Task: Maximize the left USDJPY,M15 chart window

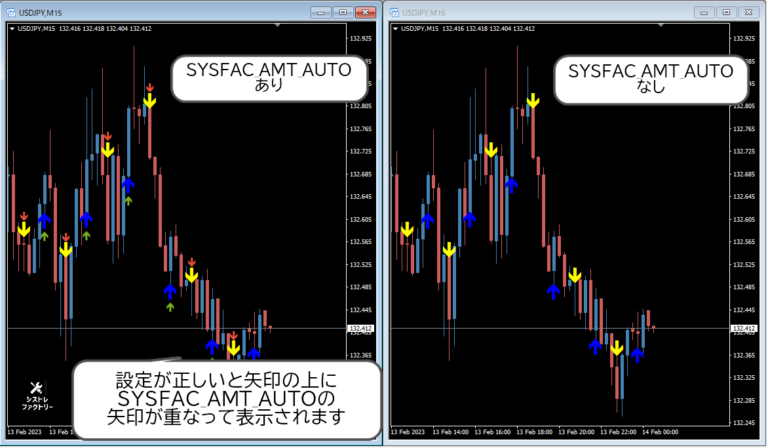Action: 343,11
